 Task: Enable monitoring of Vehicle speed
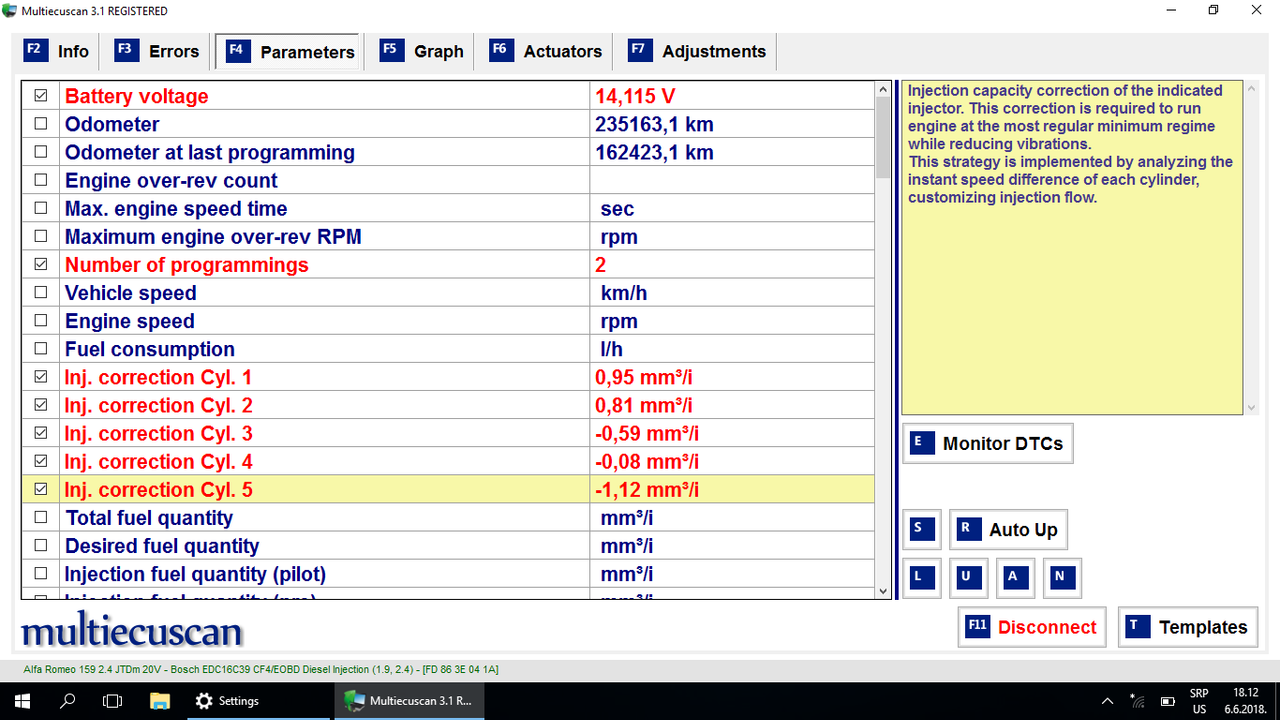pos(40,292)
